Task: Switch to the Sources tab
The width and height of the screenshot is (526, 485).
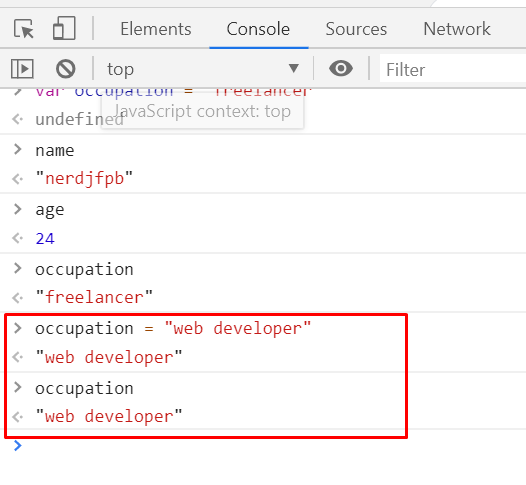Action: coord(356,29)
